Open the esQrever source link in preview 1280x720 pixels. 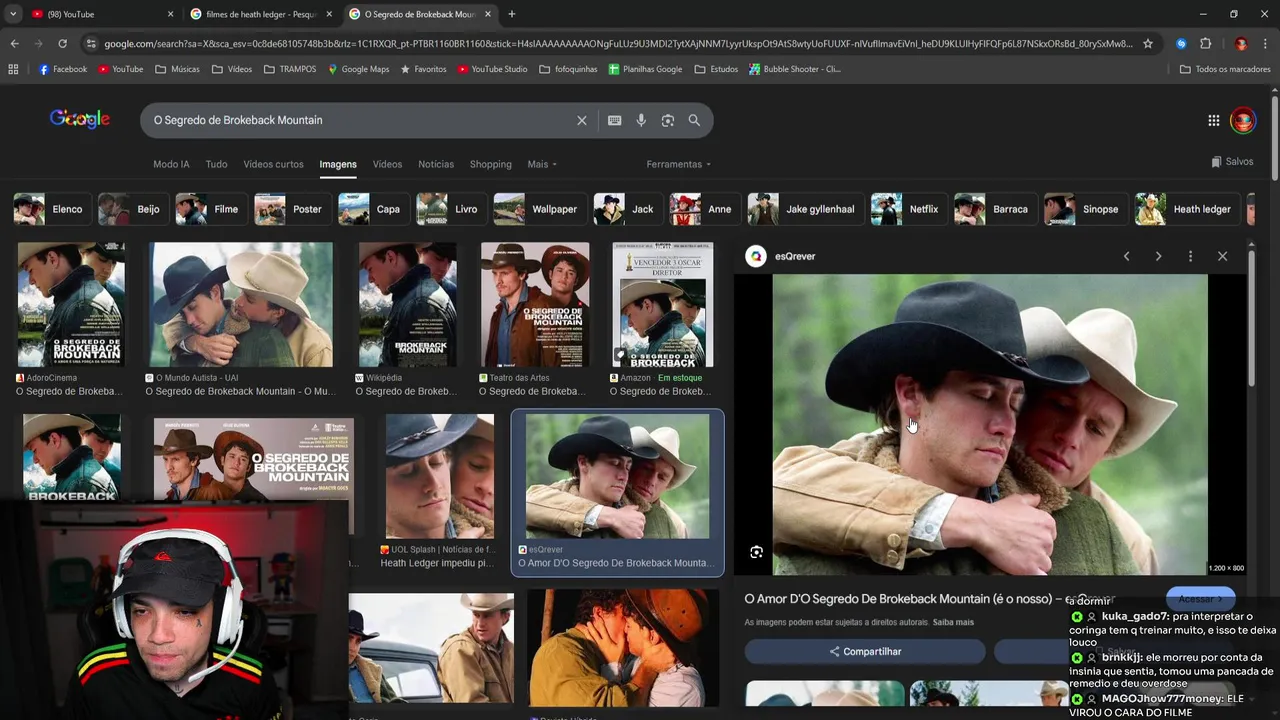point(782,256)
